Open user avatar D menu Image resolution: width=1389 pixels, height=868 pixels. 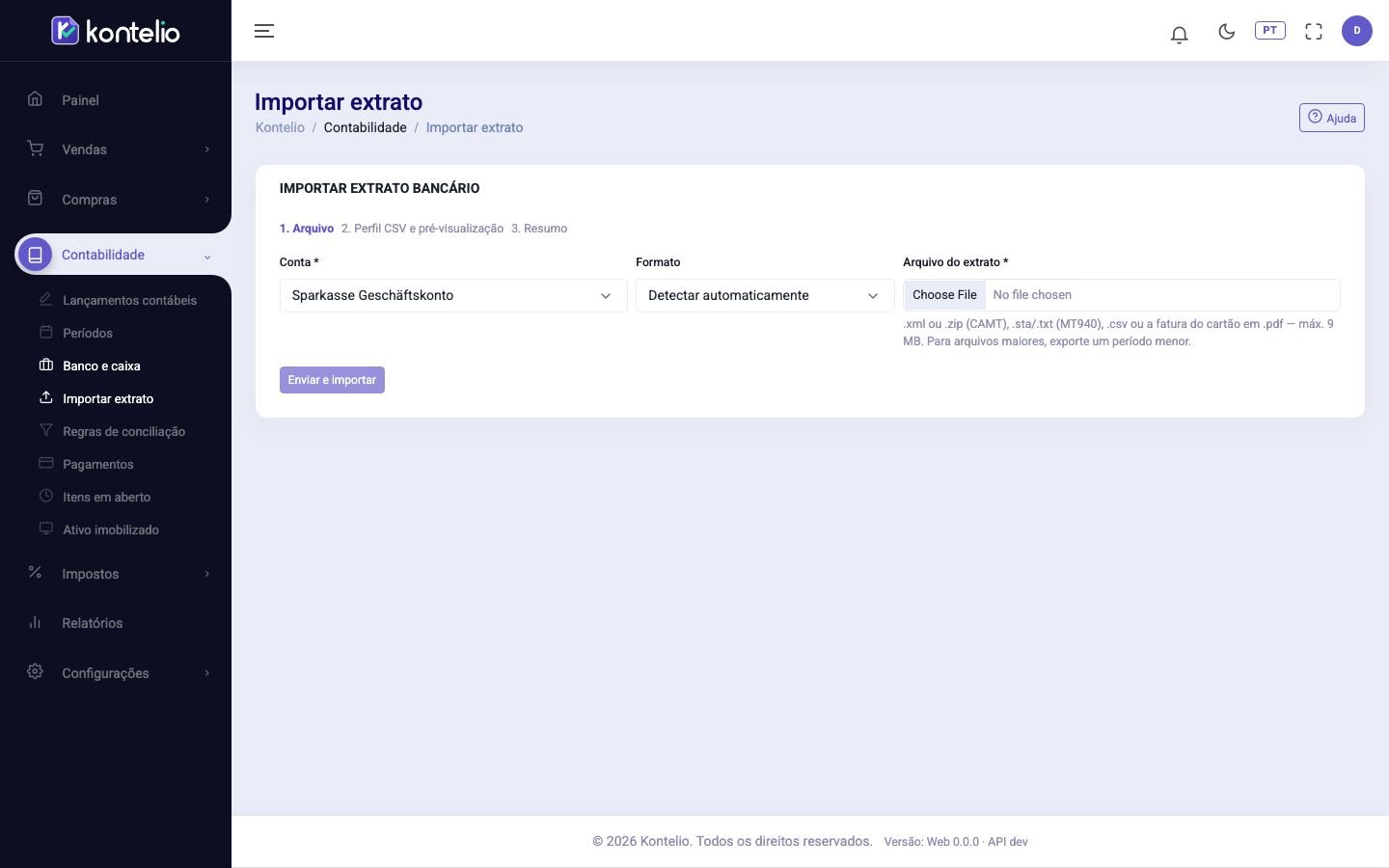(x=1356, y=31)
